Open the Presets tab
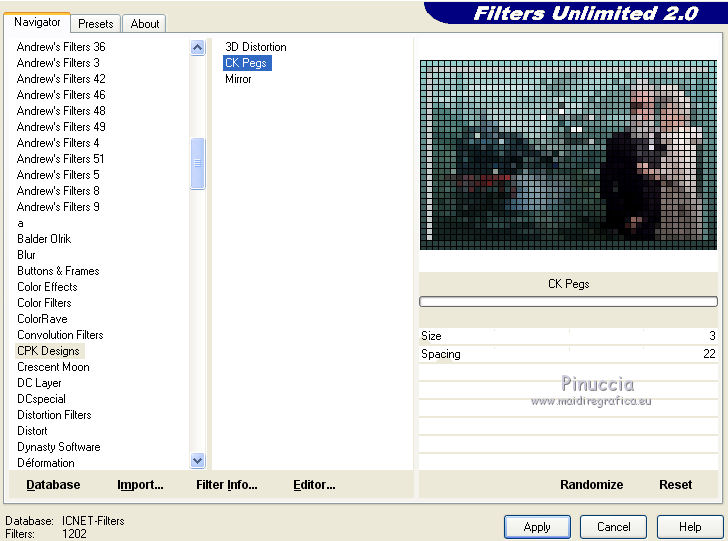 coord(96,24)
